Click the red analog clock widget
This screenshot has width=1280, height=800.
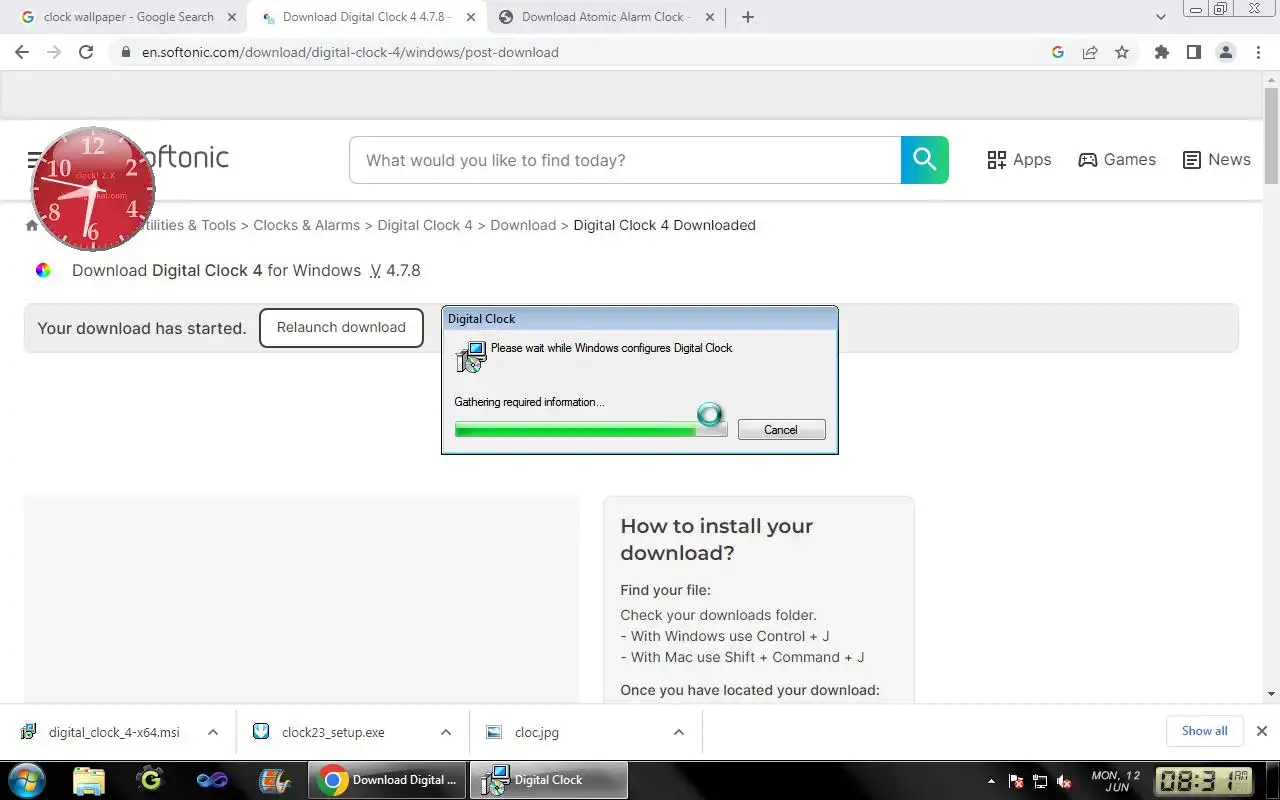93,189
